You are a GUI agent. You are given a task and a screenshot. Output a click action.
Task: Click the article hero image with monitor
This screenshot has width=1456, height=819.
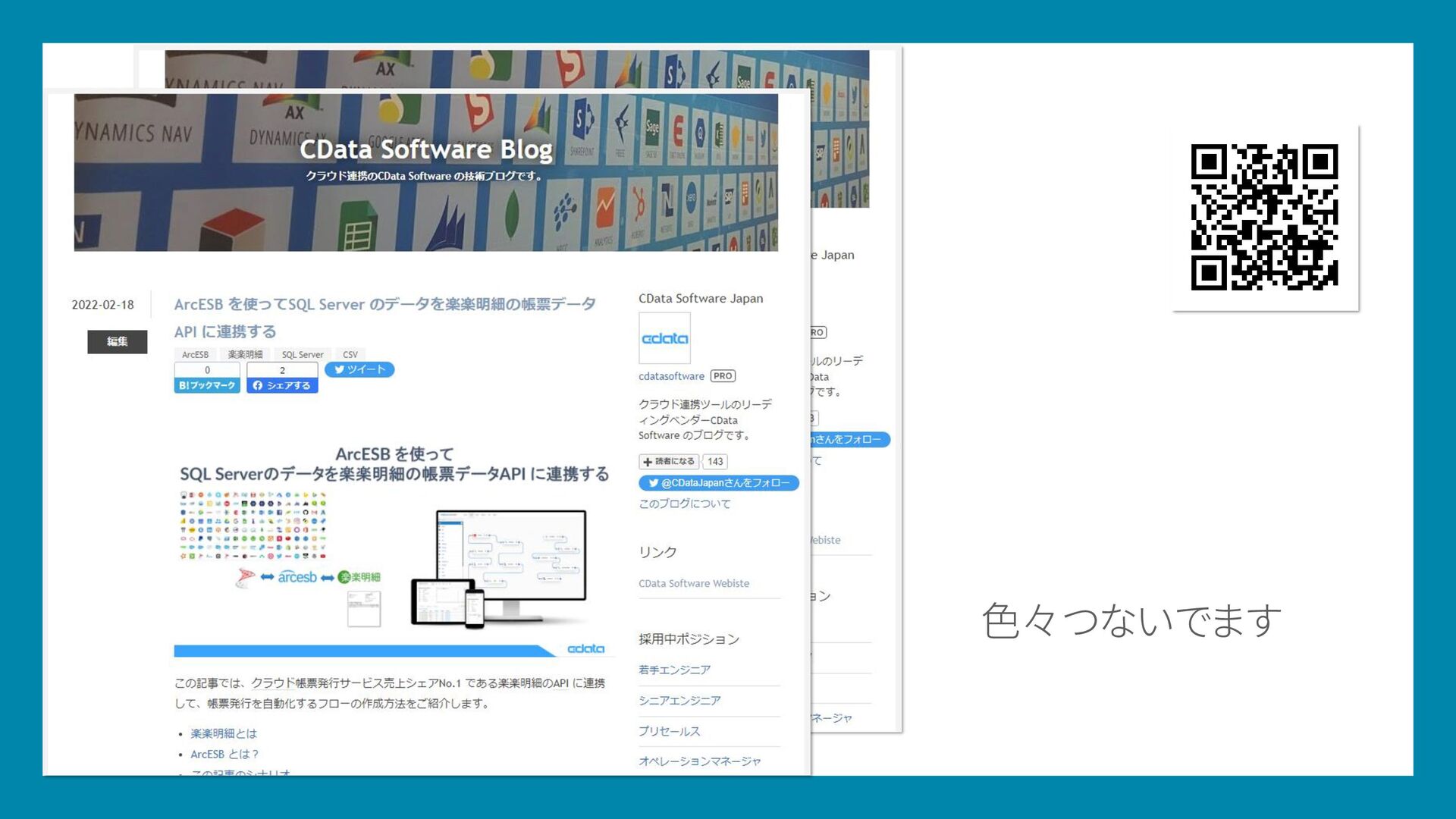(x=394, y=549)
